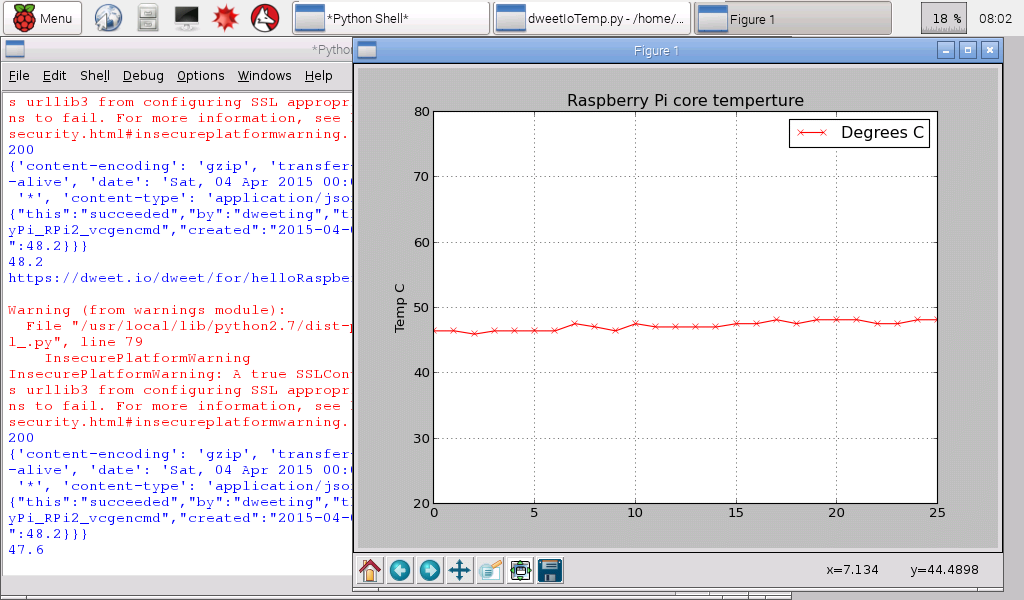Select the Zoom to rectangle tool
1024x600 pixels.
[490, 570]
